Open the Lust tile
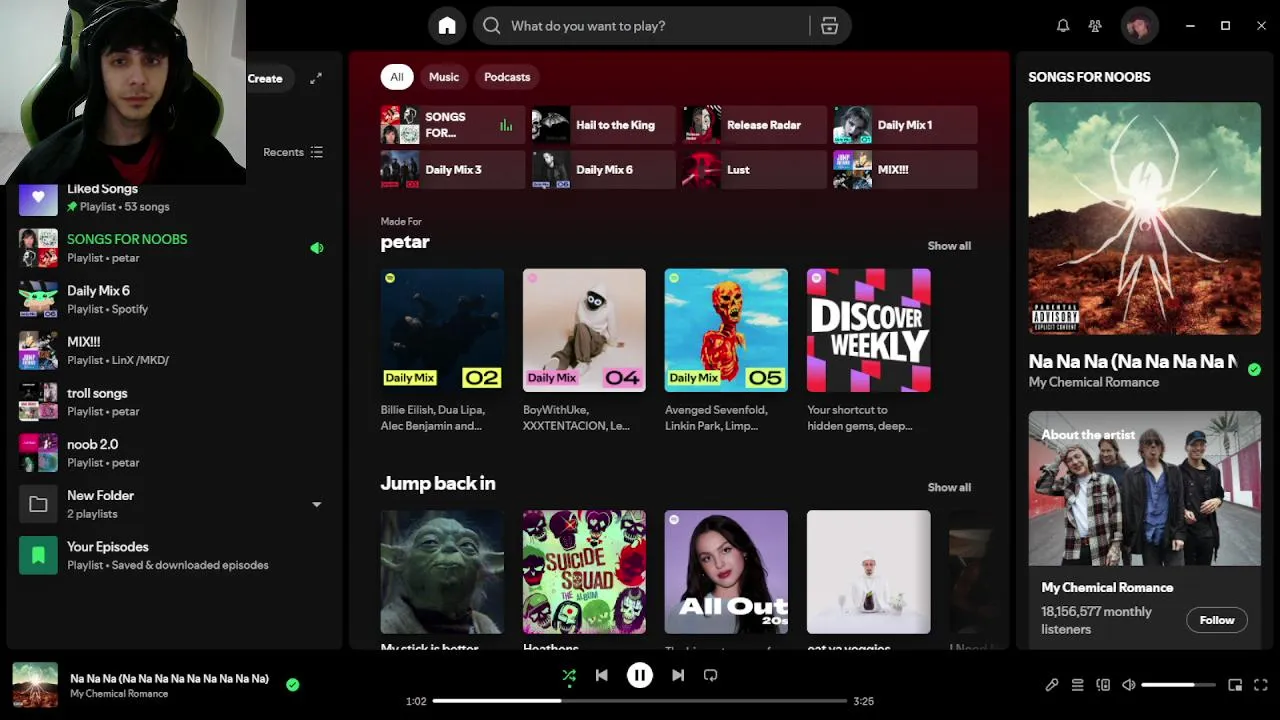 [x=755, y=170]
